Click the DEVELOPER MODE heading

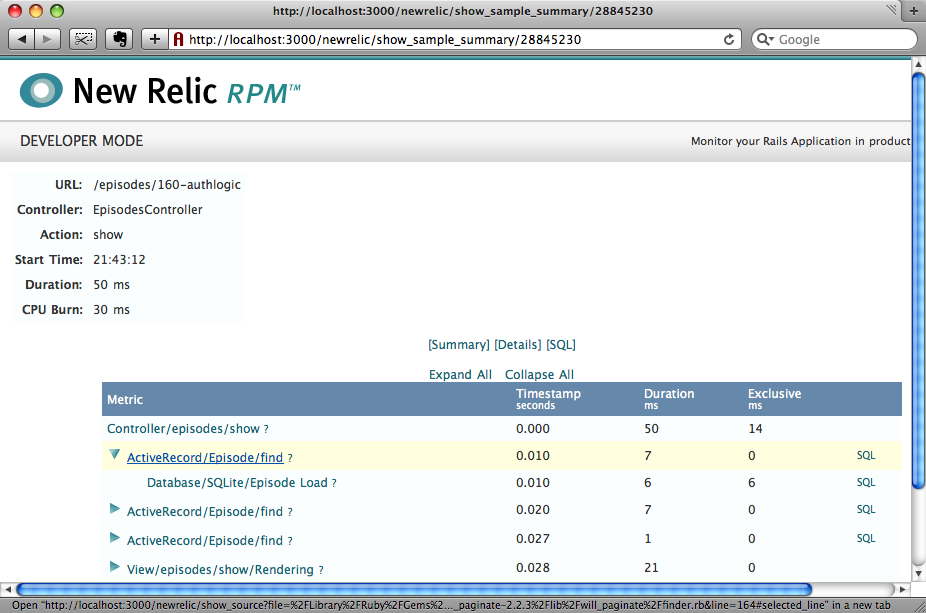[81, 141]
